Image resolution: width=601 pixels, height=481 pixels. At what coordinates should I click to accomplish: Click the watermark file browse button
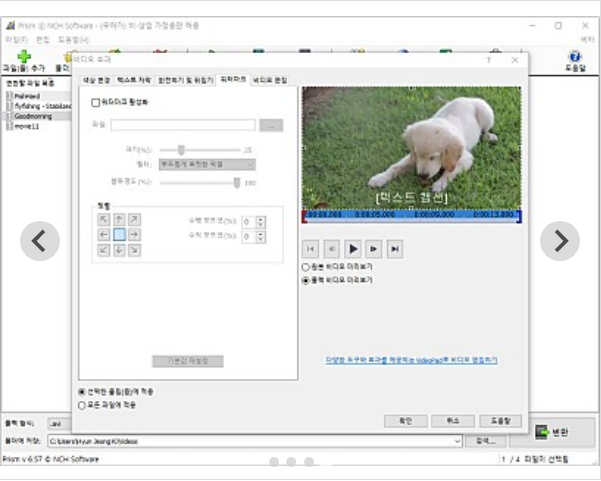(x=271, y=125)
